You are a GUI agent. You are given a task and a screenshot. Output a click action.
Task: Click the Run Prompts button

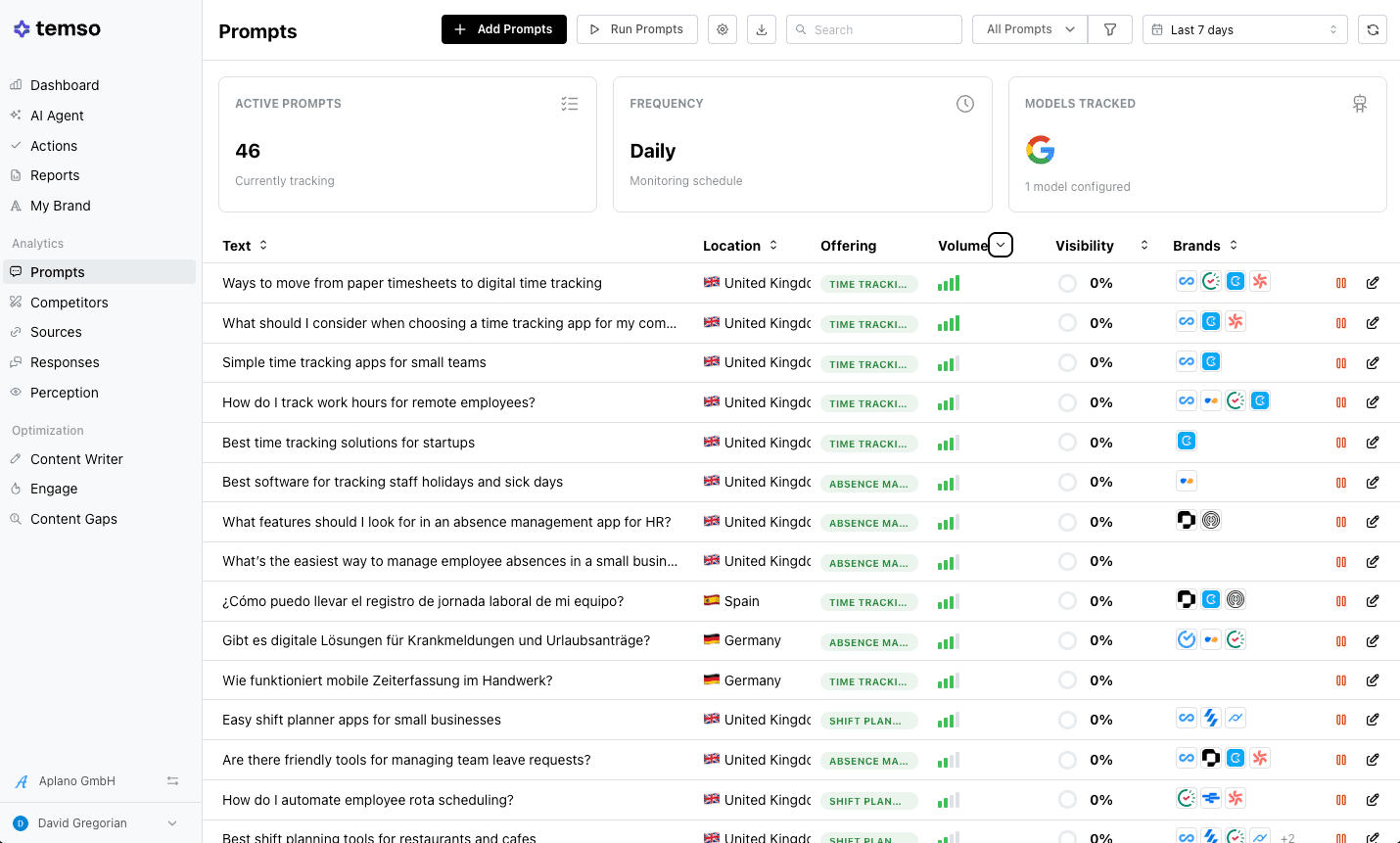(x=636, y=29)
